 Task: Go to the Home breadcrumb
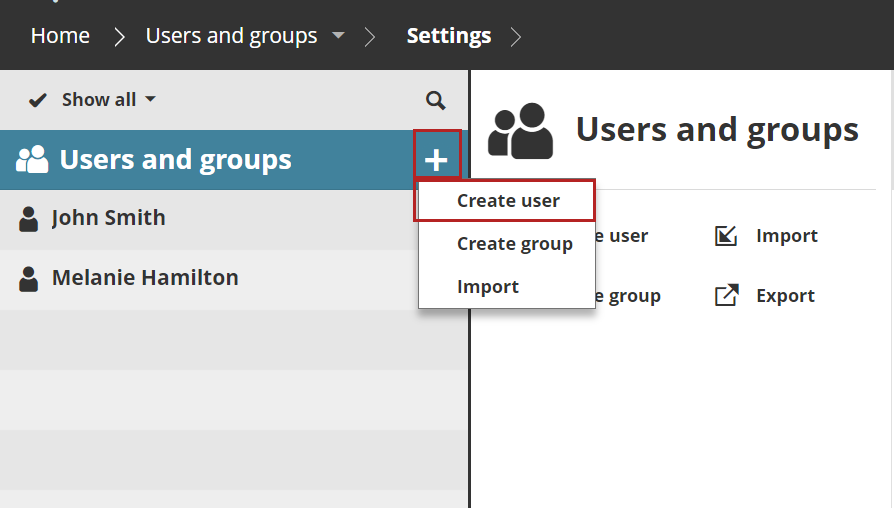coord(60,36)
